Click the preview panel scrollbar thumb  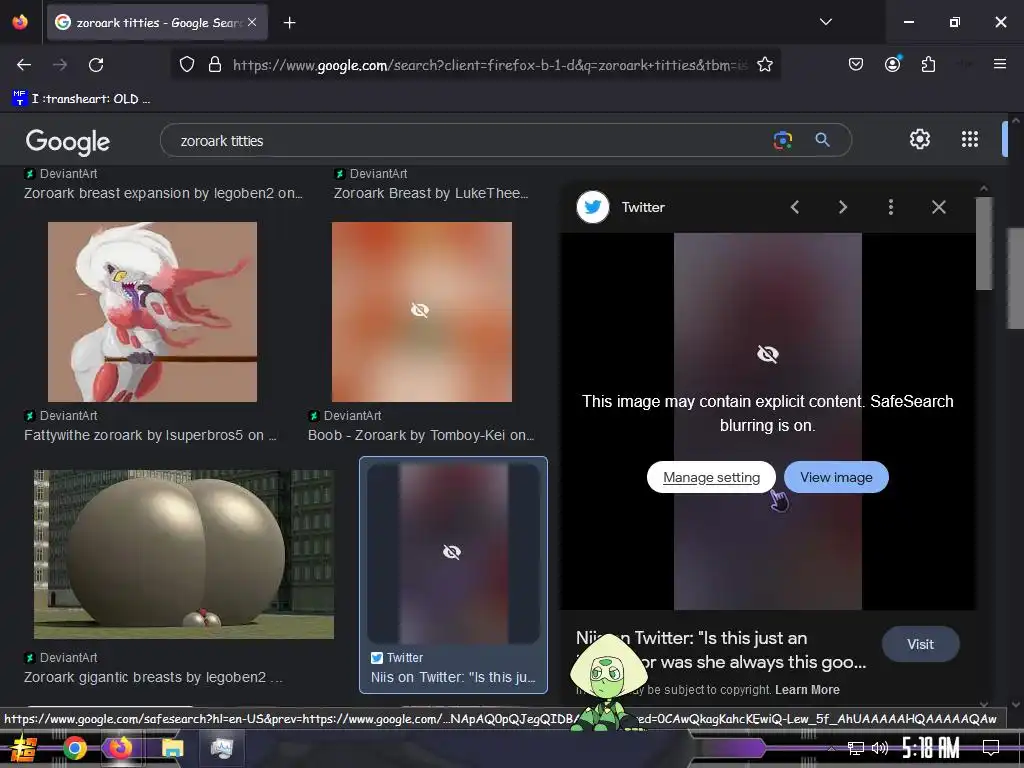(x=984, y=243)
